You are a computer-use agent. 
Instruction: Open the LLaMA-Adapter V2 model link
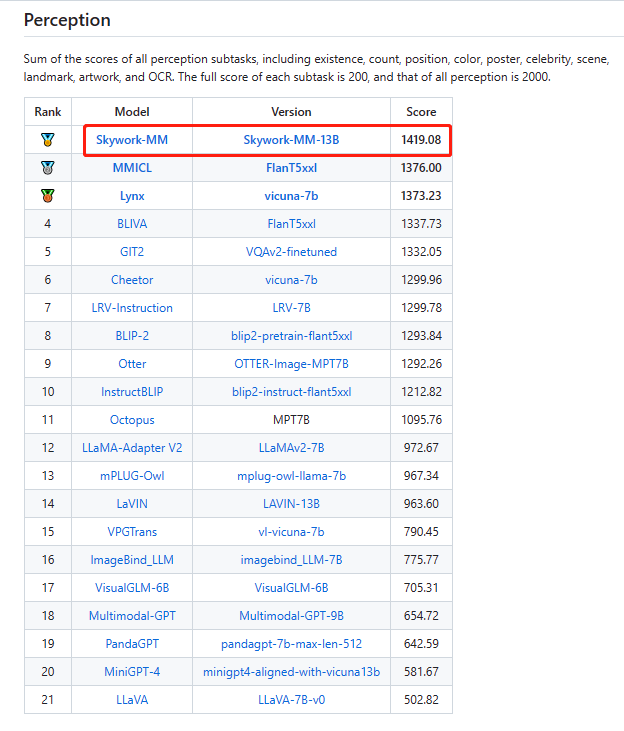tap(132, 448)
